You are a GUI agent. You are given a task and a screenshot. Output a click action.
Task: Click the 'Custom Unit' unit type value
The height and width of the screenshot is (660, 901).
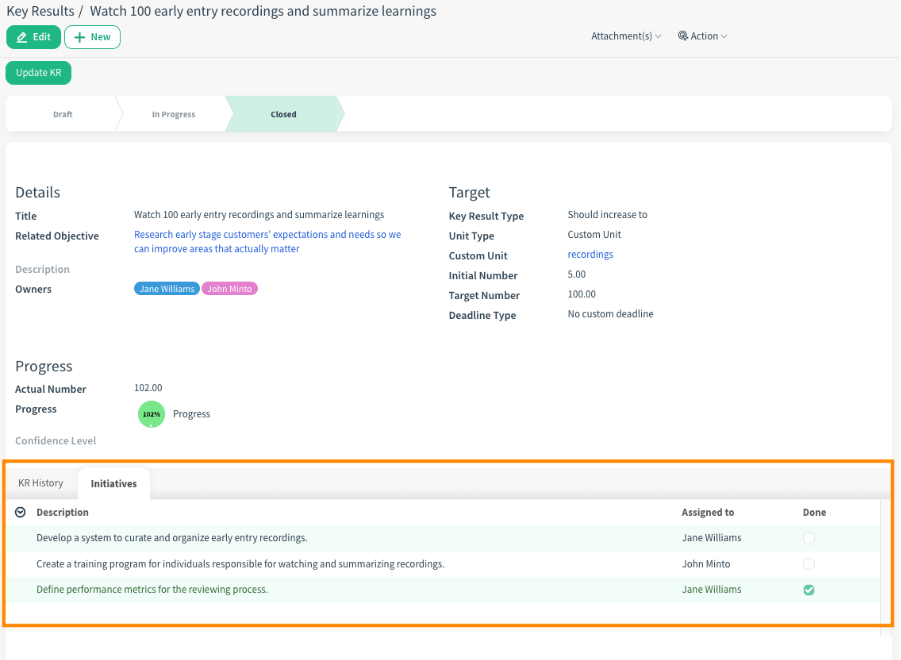point(594,235)
